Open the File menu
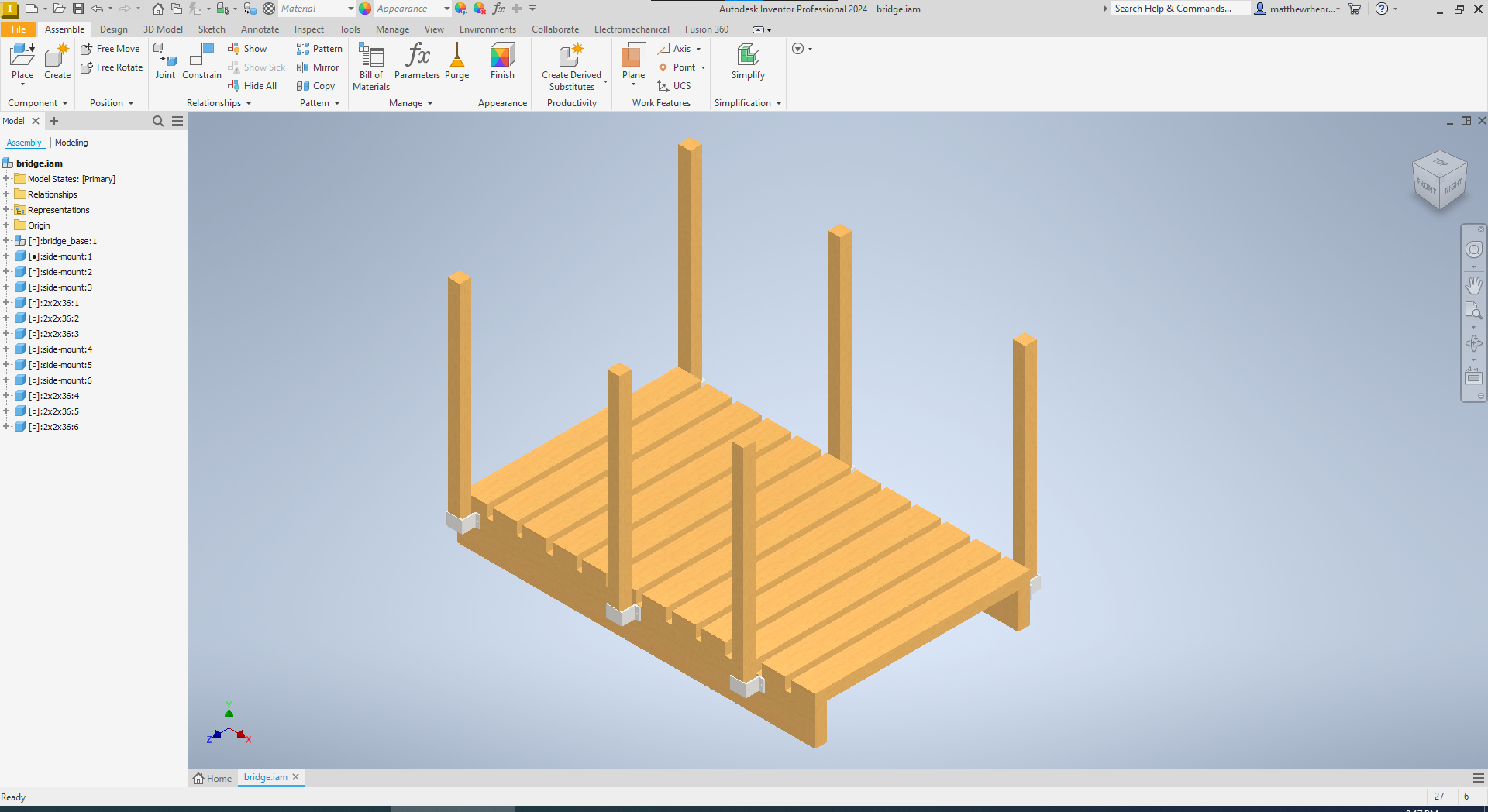 (x=19, y=29)
